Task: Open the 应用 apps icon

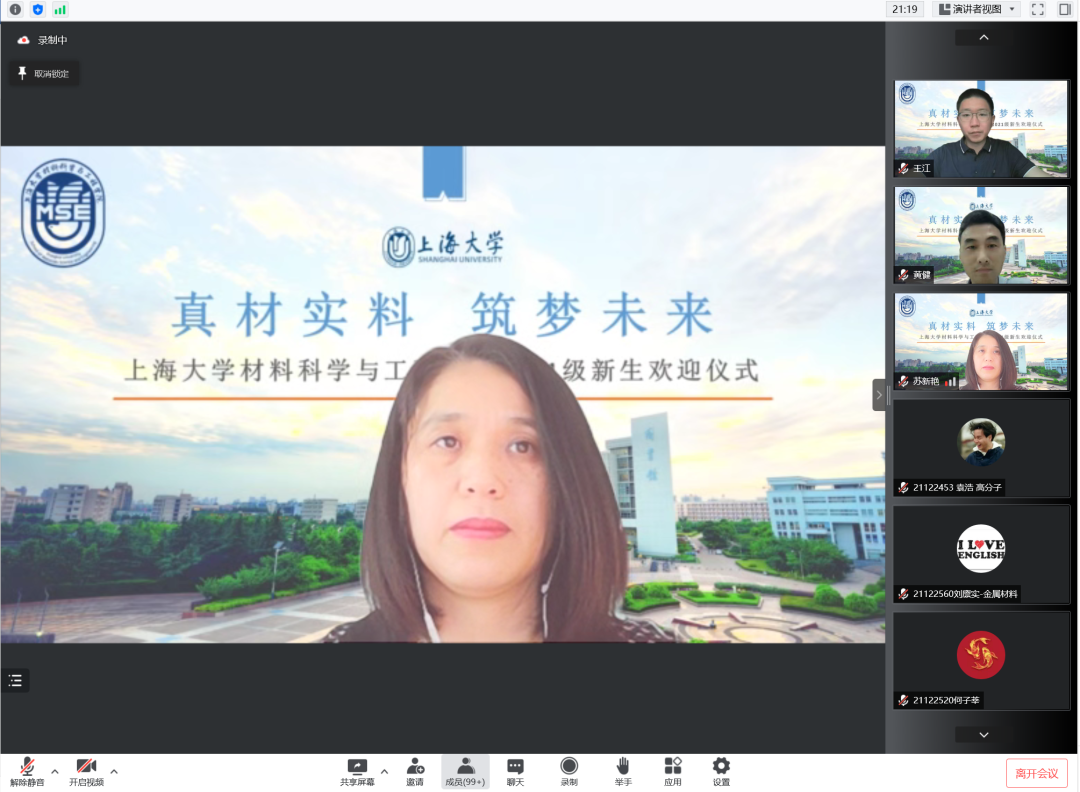Action: [673, 771]
